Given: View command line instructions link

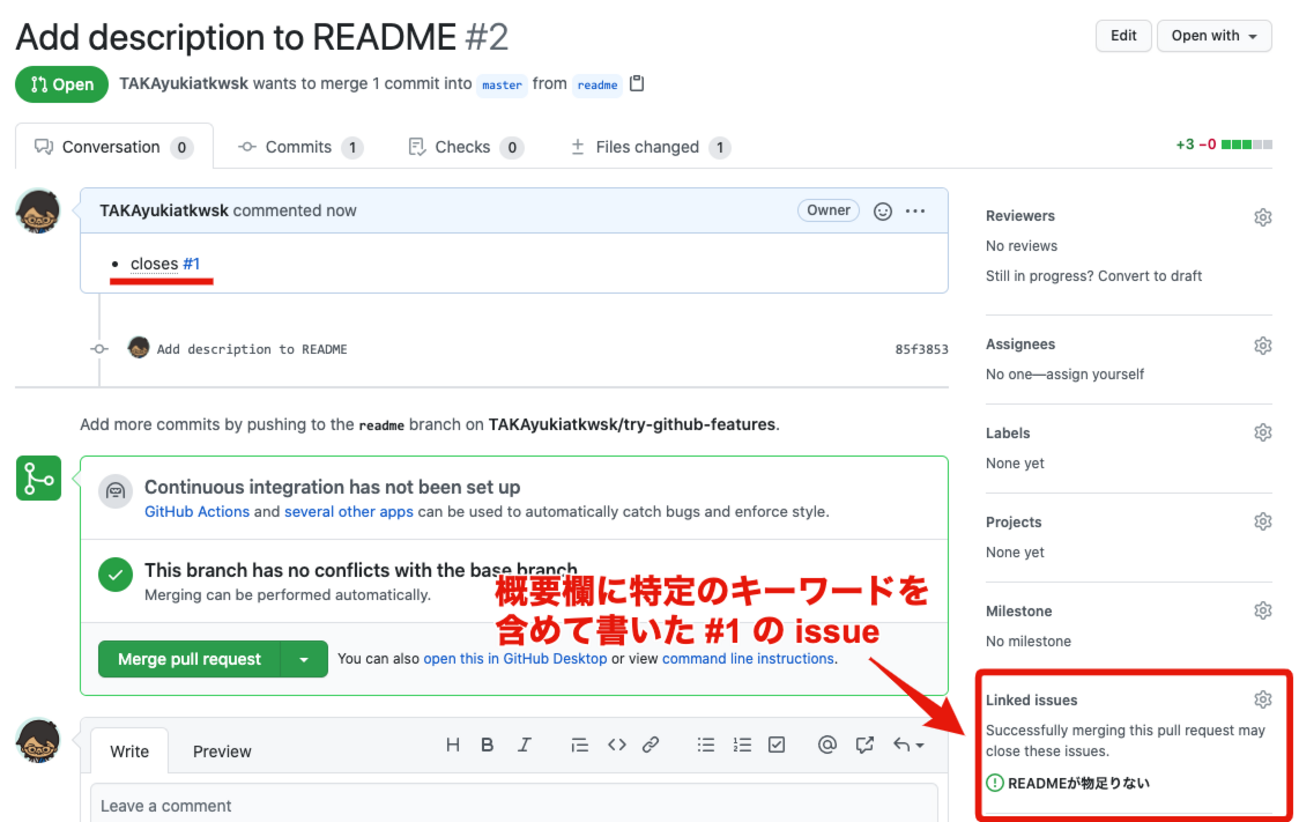Looking at the screenshot, I should click(x=748, y=659).
